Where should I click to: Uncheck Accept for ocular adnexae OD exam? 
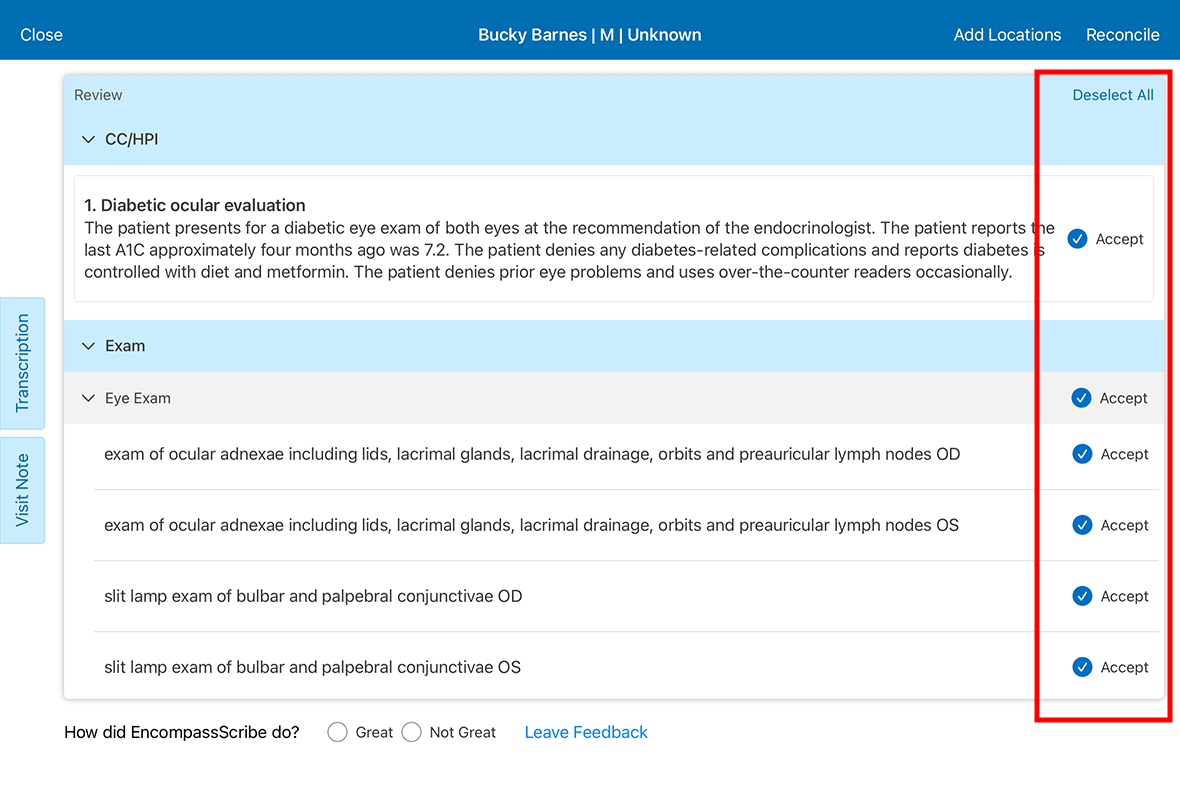pyautogui.click(x=1082, y=454)
